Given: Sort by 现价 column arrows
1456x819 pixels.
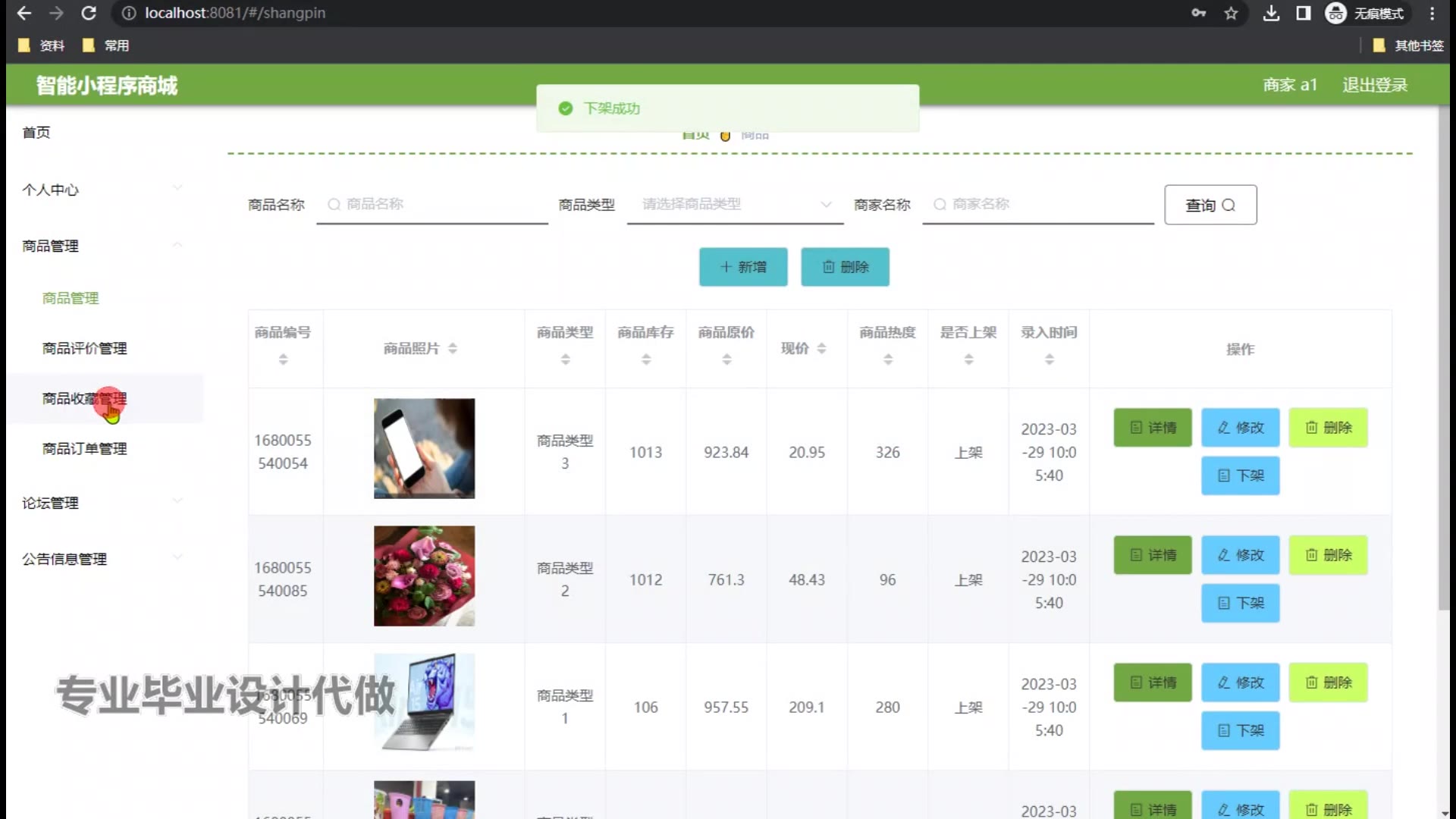Looking at the screenshot, I should click(x=821, y=348).
